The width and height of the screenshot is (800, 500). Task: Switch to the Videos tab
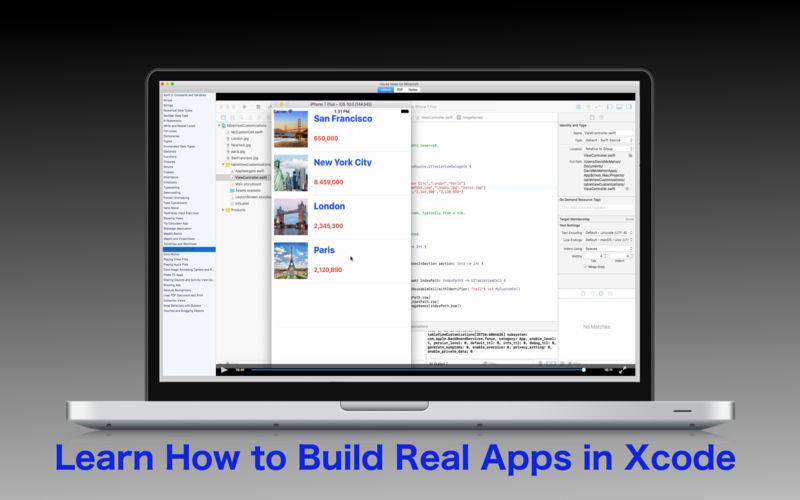click(386, 89)
